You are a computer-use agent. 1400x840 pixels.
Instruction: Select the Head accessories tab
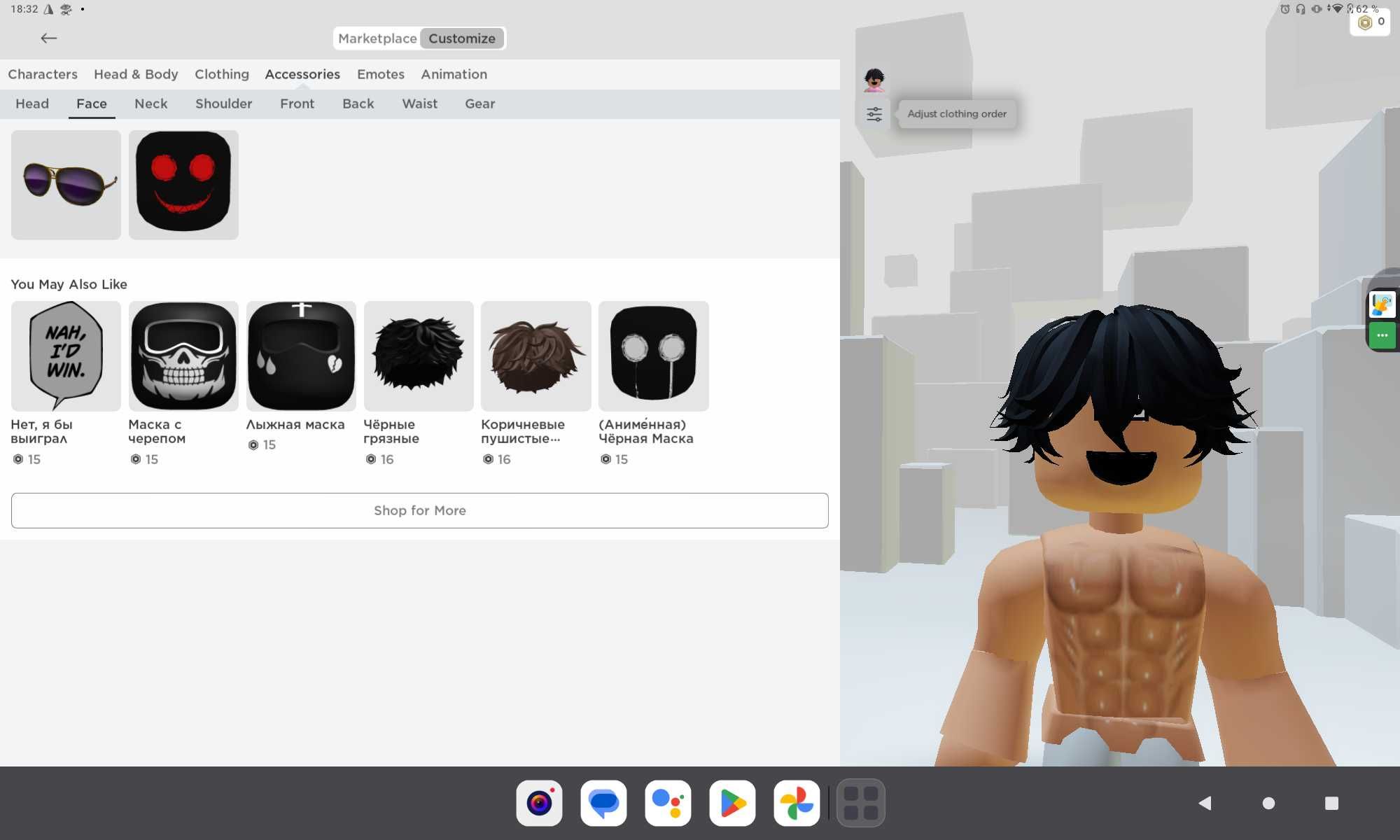point(32,103)
